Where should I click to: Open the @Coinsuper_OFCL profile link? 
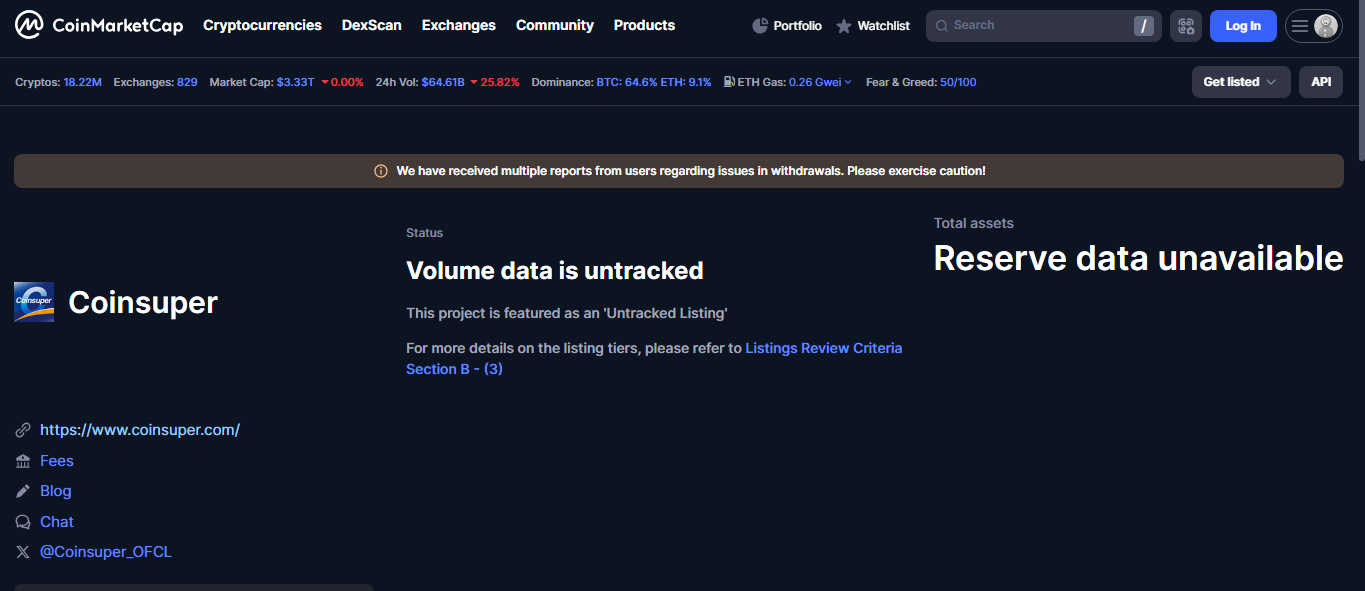pos(106,552)
